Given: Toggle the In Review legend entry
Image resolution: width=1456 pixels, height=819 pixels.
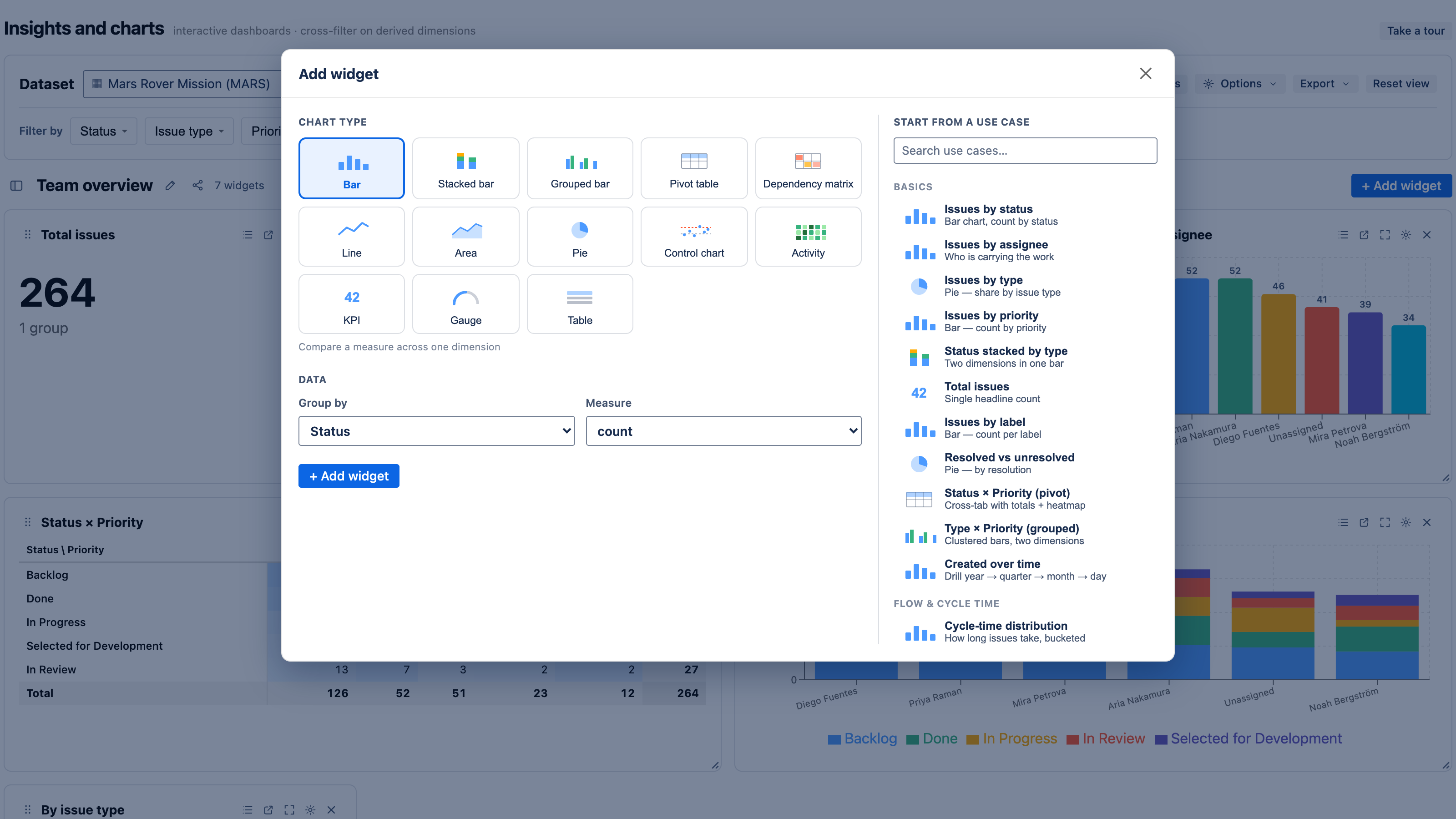Looking at the screenshot, I should click(x=1105, y=739).
